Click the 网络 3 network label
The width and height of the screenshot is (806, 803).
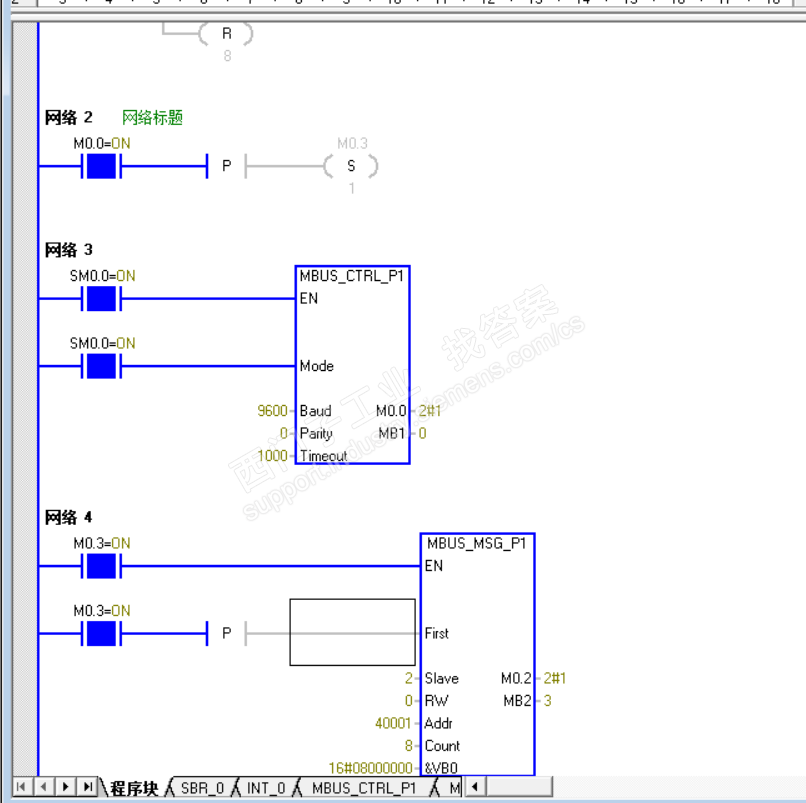pyautogui.click(x=68, y=250)
